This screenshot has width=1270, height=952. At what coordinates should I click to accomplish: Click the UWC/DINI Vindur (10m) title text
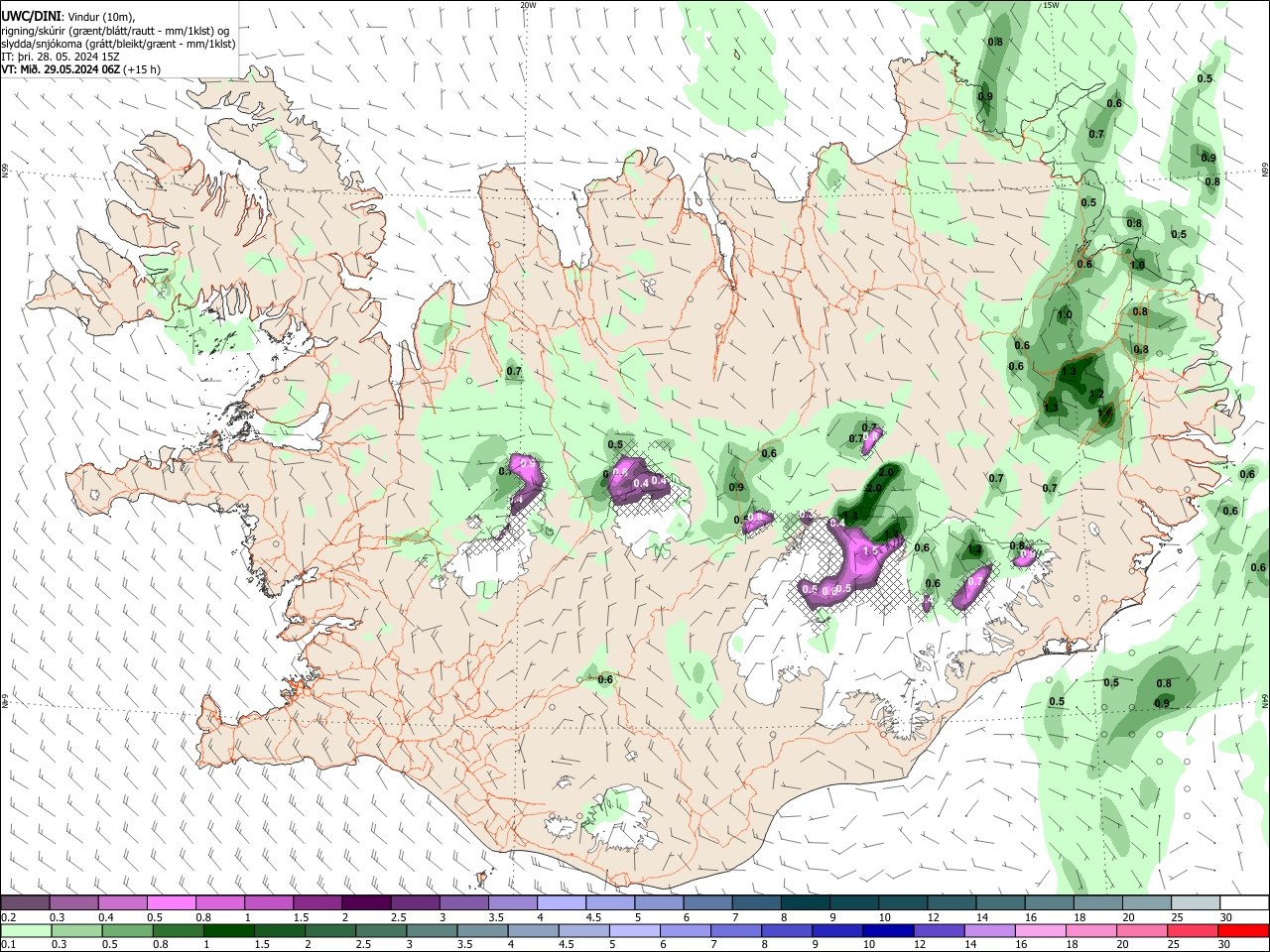tap(67, 17)
